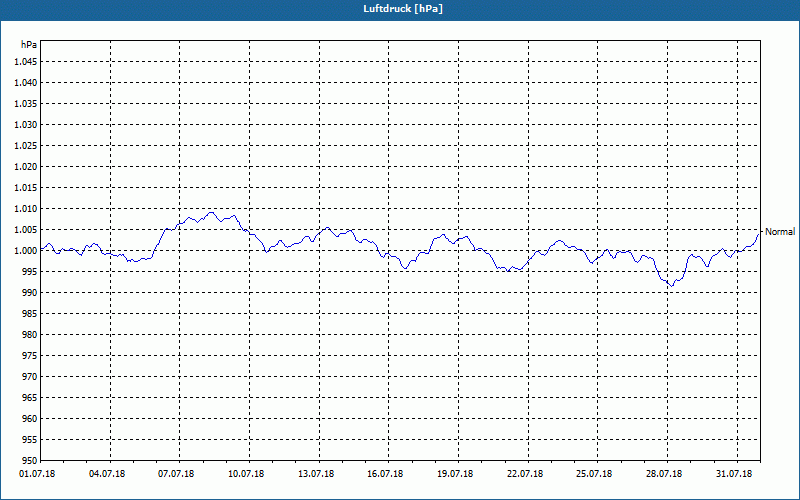800x500 pixels.
Task: Click the 16.07.18 date label
Action: [385, 474]
